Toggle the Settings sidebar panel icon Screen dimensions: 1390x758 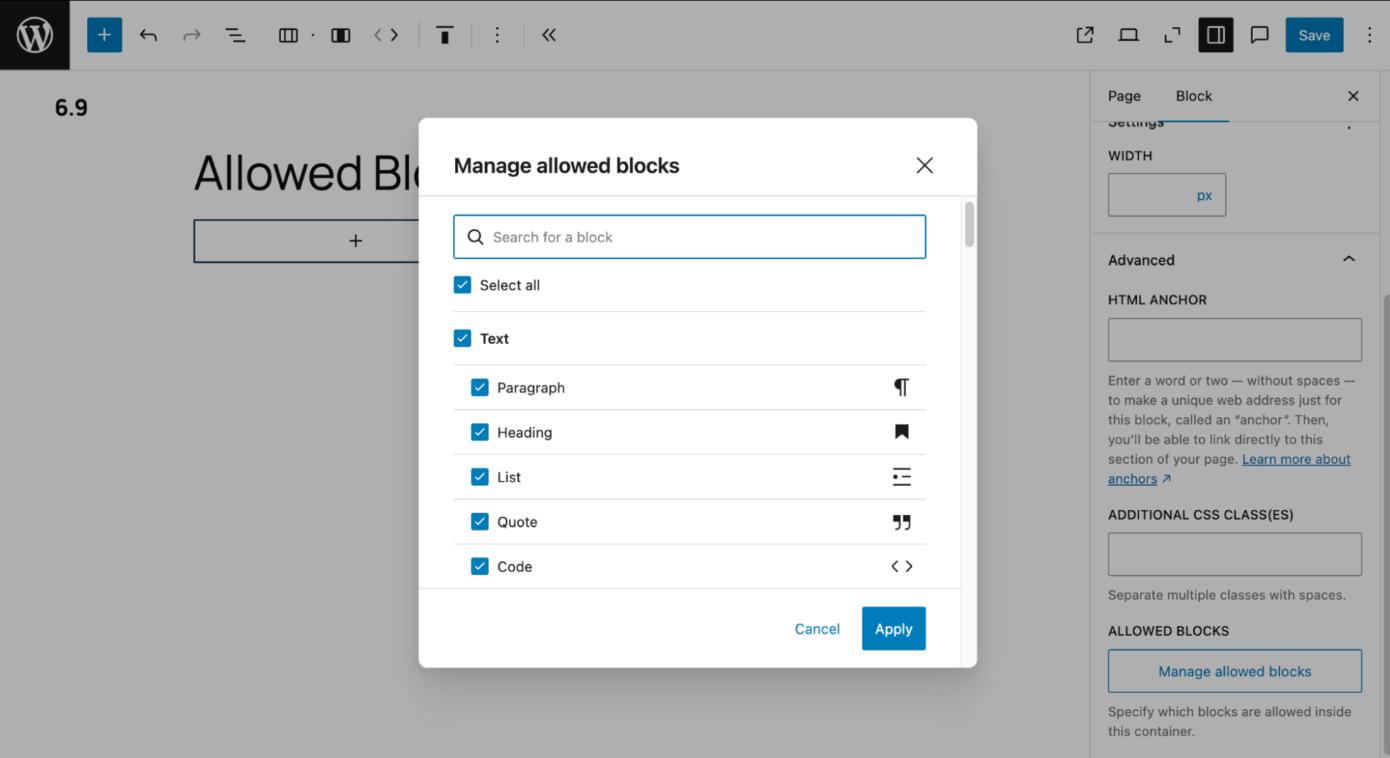tap(1216, 35)
